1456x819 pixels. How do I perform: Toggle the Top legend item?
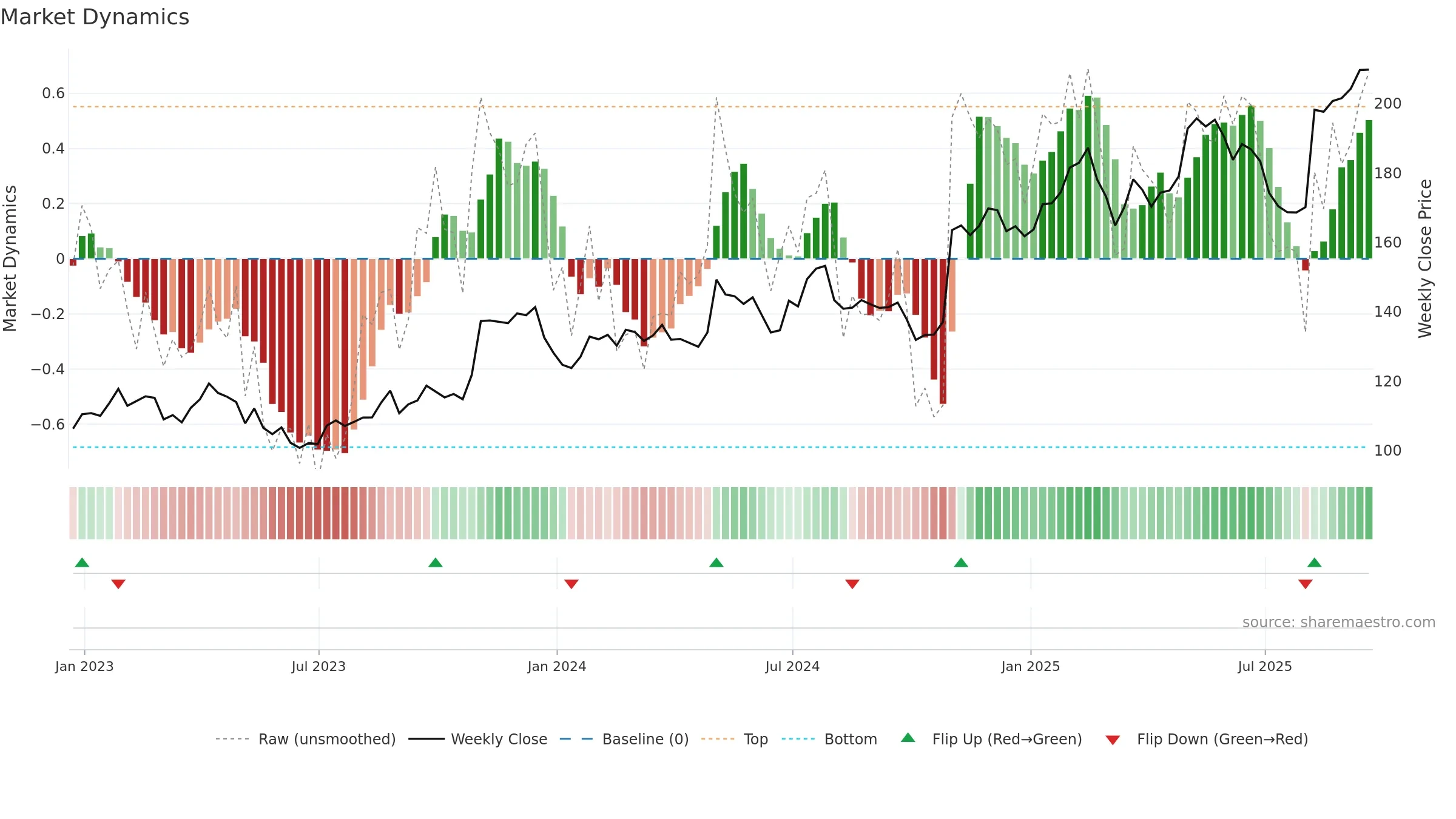[735, 739]
